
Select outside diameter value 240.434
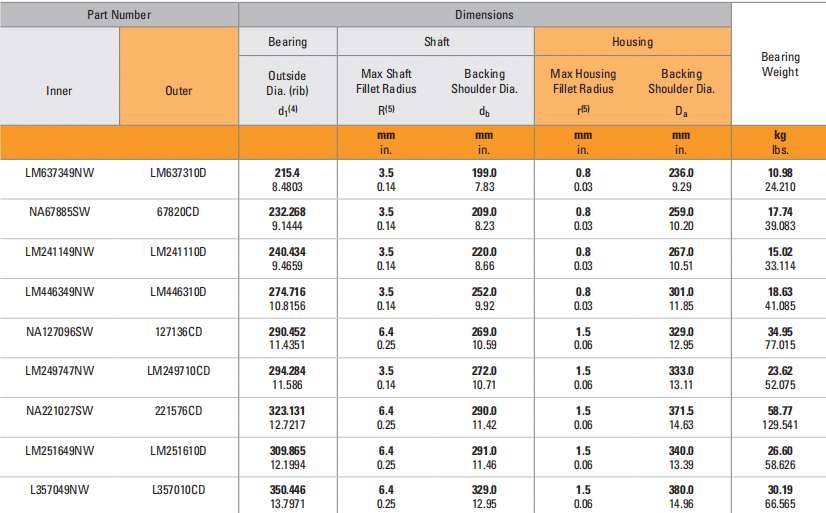[x=287, y=252]
